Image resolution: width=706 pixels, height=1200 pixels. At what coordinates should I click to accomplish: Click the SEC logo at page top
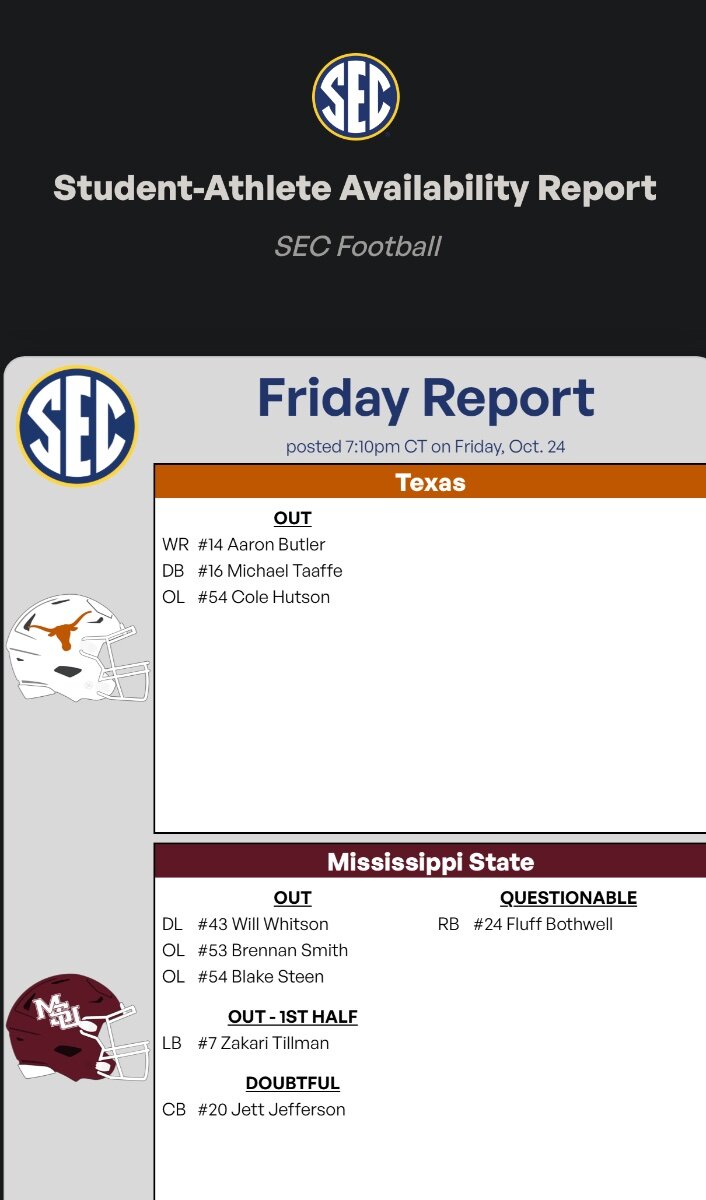tap(355, 96)
